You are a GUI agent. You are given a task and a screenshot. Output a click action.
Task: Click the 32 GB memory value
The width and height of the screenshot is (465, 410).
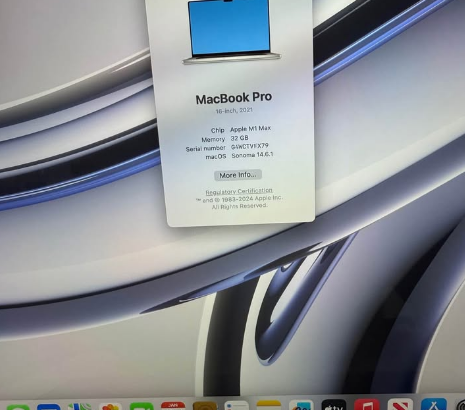pyautogui.click(x=239, y=137)
